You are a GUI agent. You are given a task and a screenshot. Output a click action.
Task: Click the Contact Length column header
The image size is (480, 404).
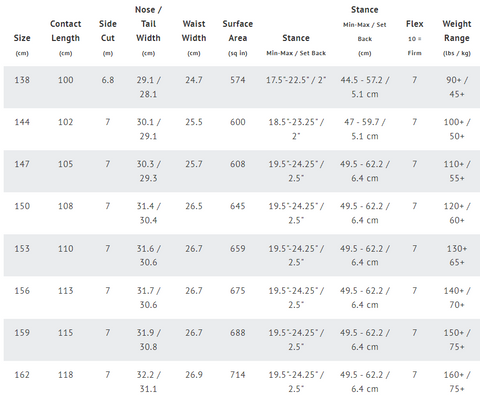(x=65, y=38)
